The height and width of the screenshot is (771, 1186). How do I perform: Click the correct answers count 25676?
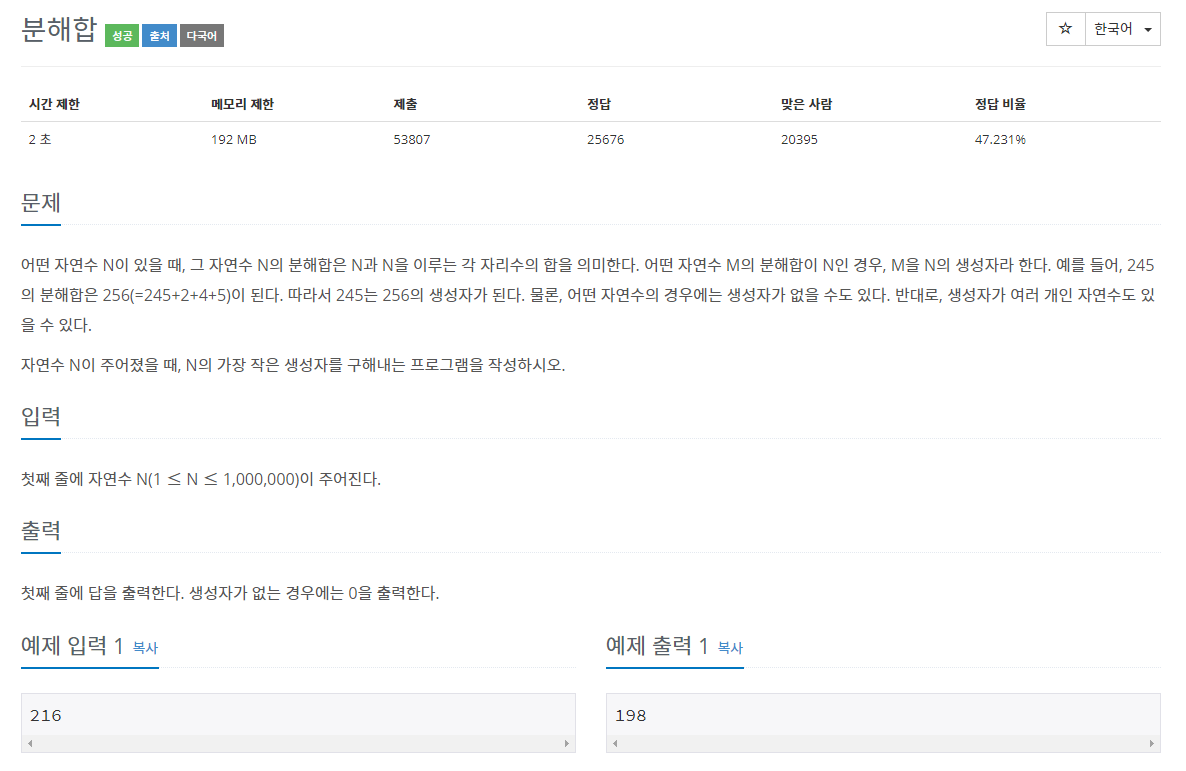605,139
